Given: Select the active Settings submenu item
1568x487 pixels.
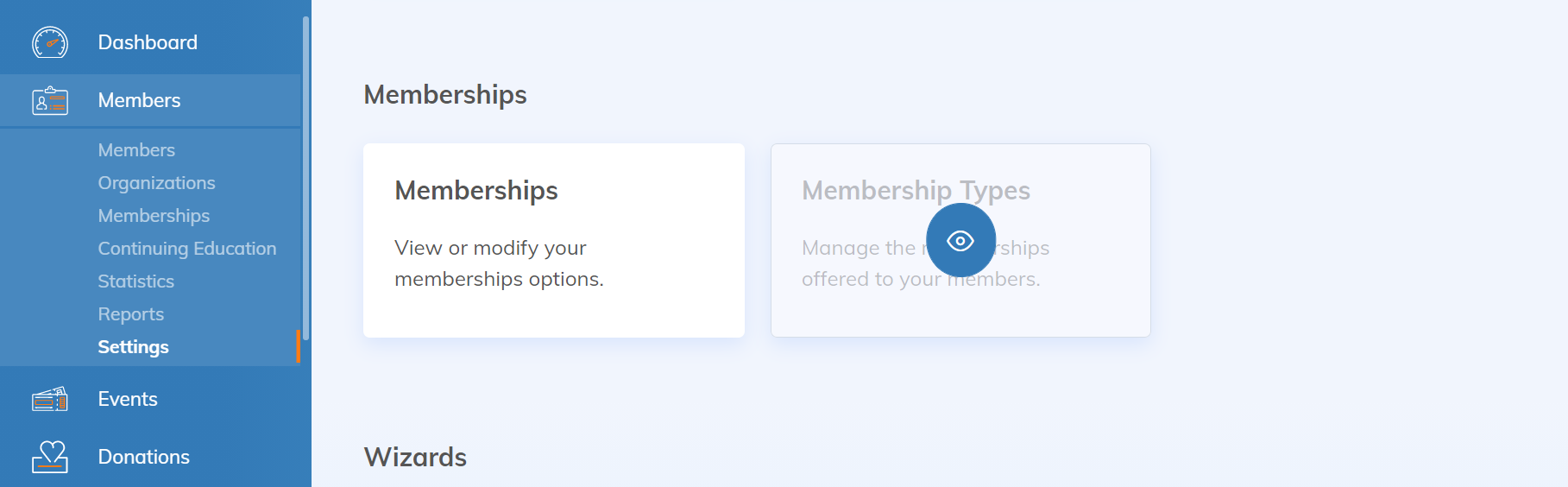Looking at the screenshot, I should click(x=133, y=347).
